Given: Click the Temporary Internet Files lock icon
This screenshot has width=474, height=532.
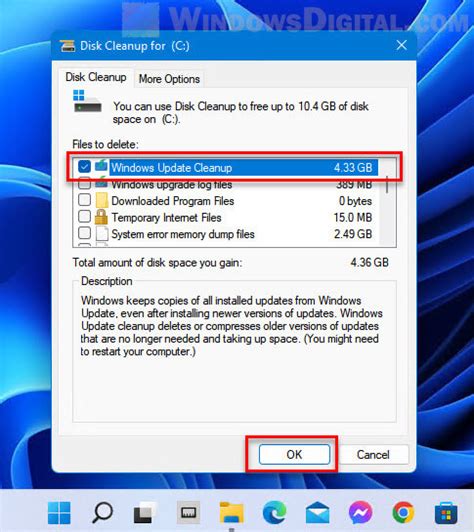Looking at the screenshot, I should coord(101,217).
